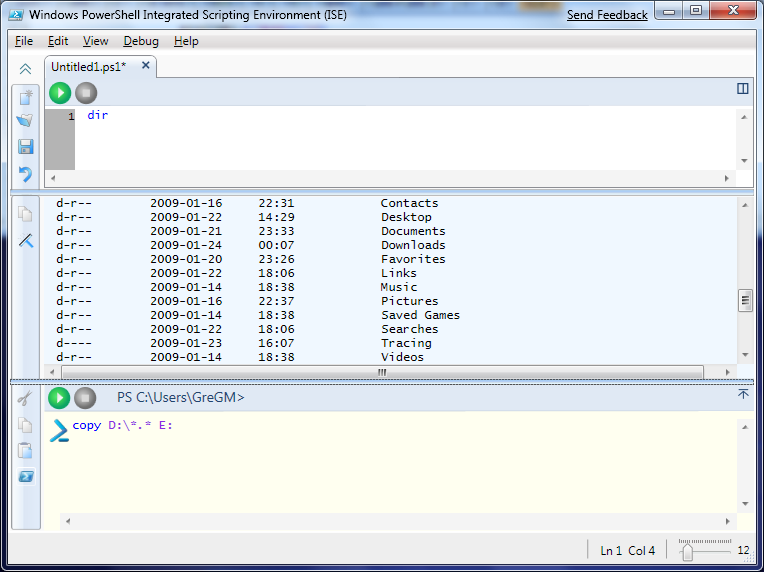Image resolution: width=764 pixels, height=572 pixels.
Task: Select the 'Music' directory entry
Action: click(x=399, y=287)
